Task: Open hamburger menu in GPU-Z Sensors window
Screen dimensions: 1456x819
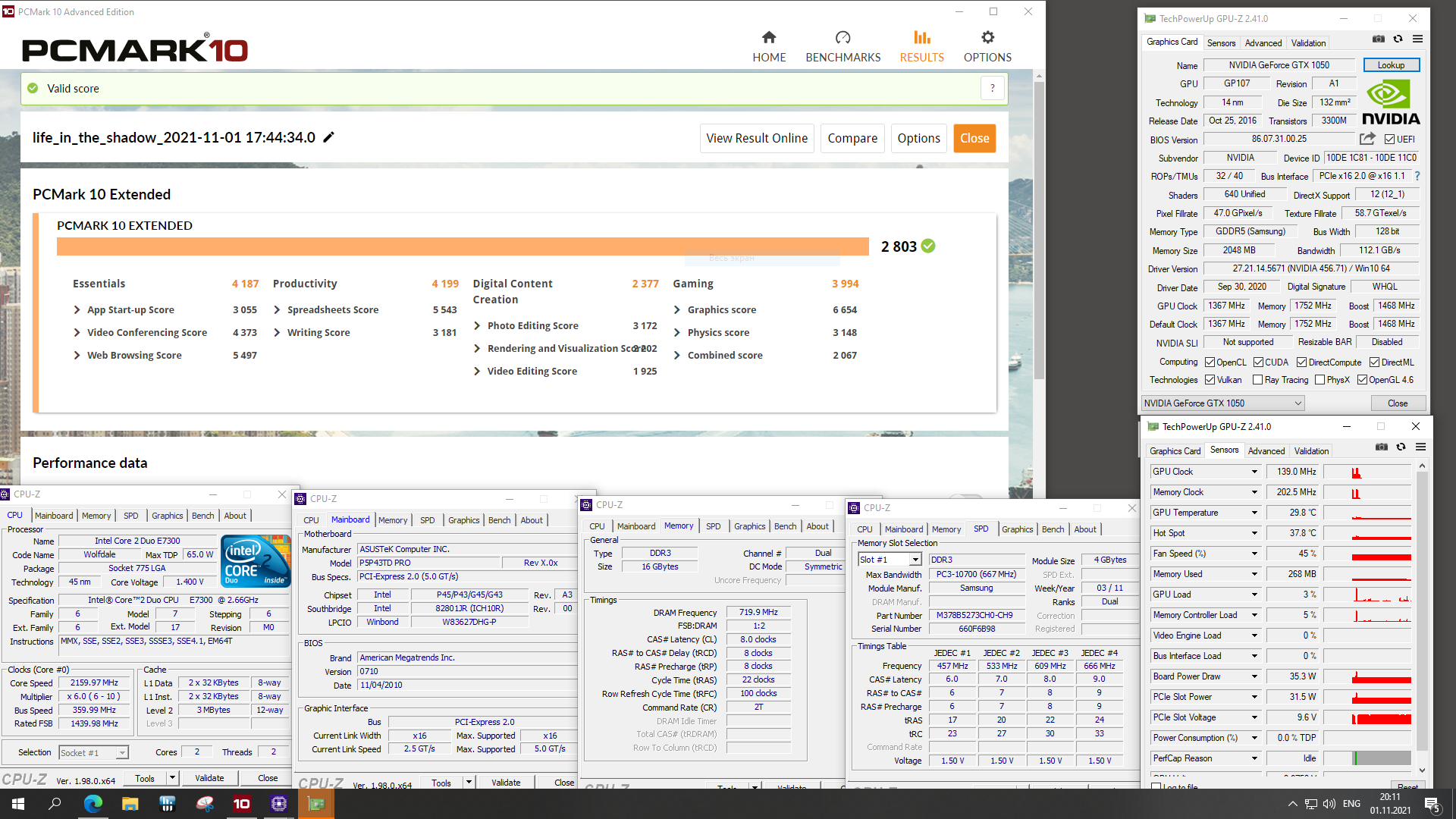Action: click(1420, 447)
